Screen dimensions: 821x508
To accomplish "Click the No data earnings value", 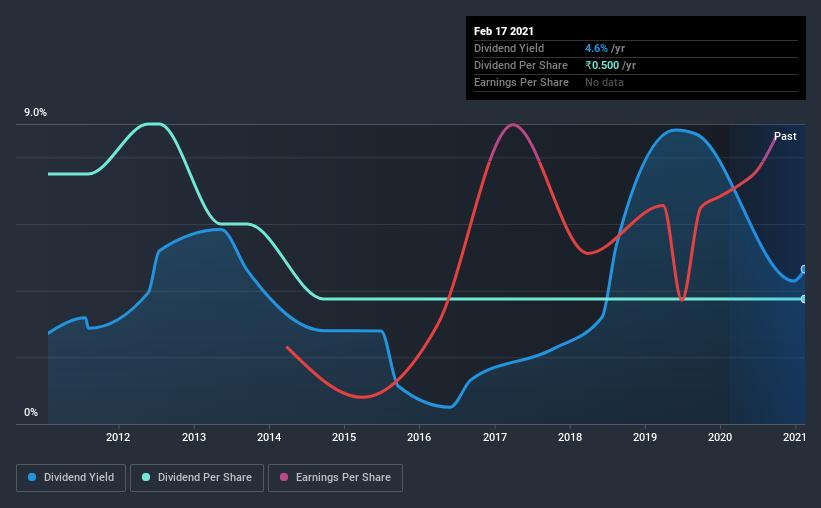I will [x=604, y=82].
